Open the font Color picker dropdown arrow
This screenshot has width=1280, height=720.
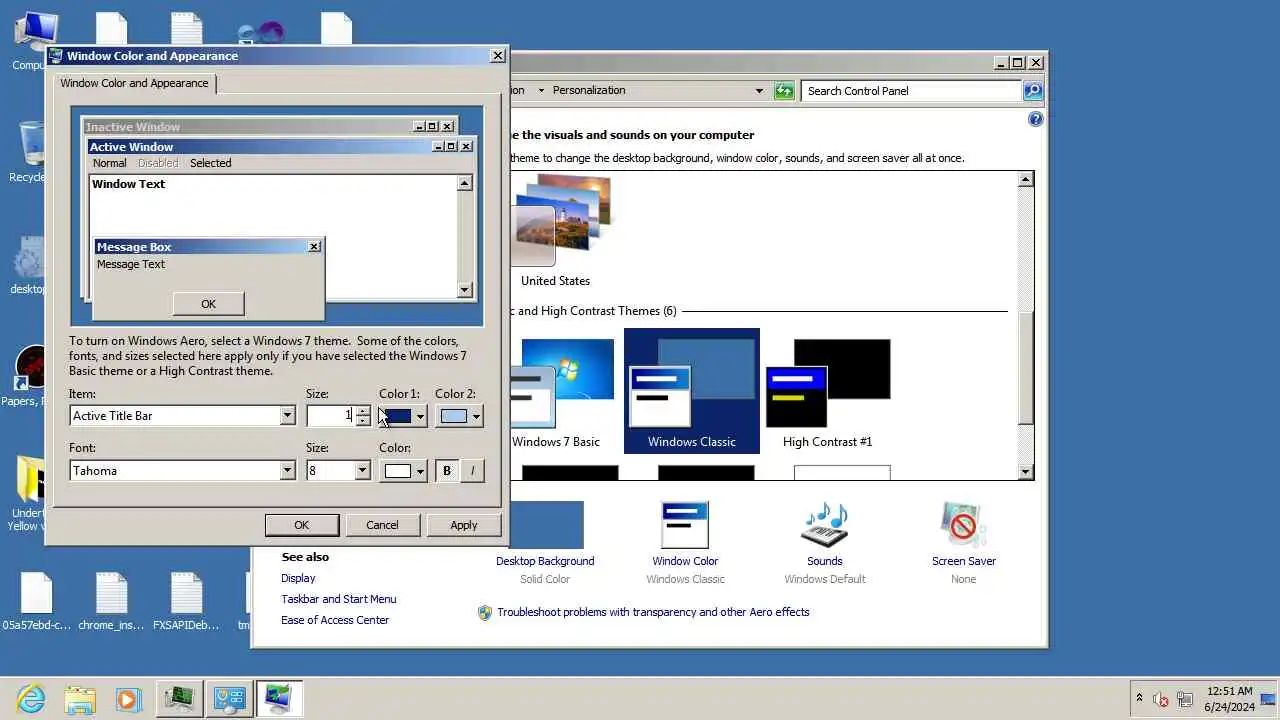[x=420, y=471]
